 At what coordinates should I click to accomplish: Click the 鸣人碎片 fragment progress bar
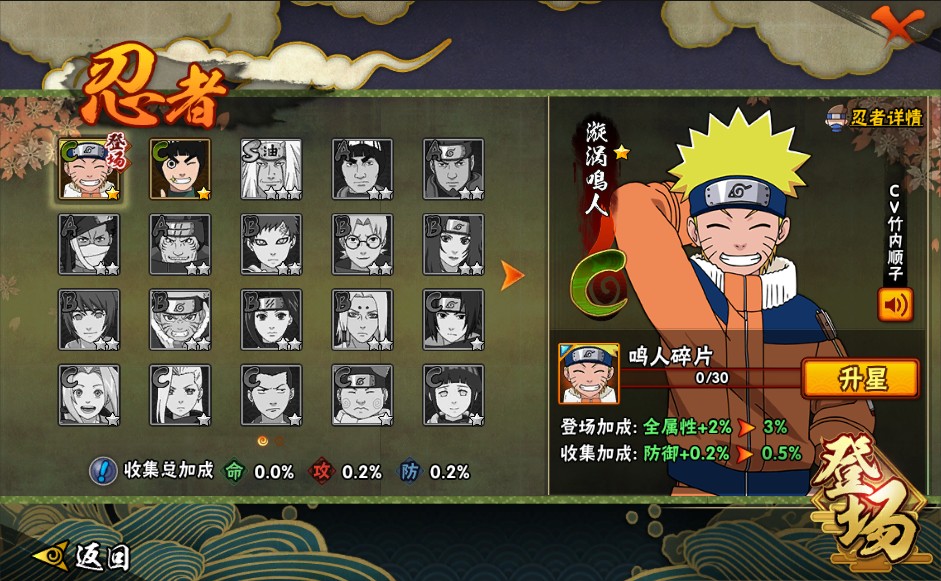[x=711, y=378]
